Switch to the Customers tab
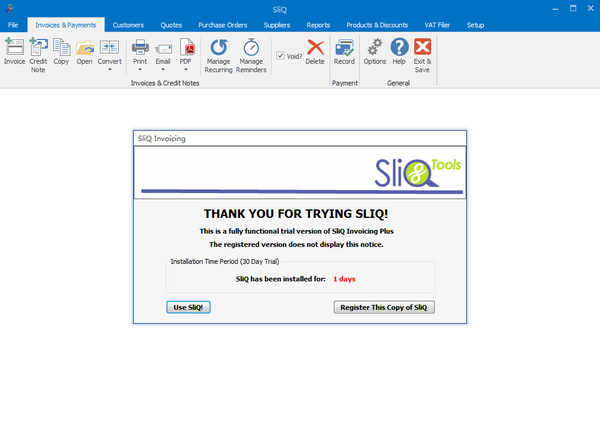Viewport: 600px width, 437px height. [x=128, y=25]
